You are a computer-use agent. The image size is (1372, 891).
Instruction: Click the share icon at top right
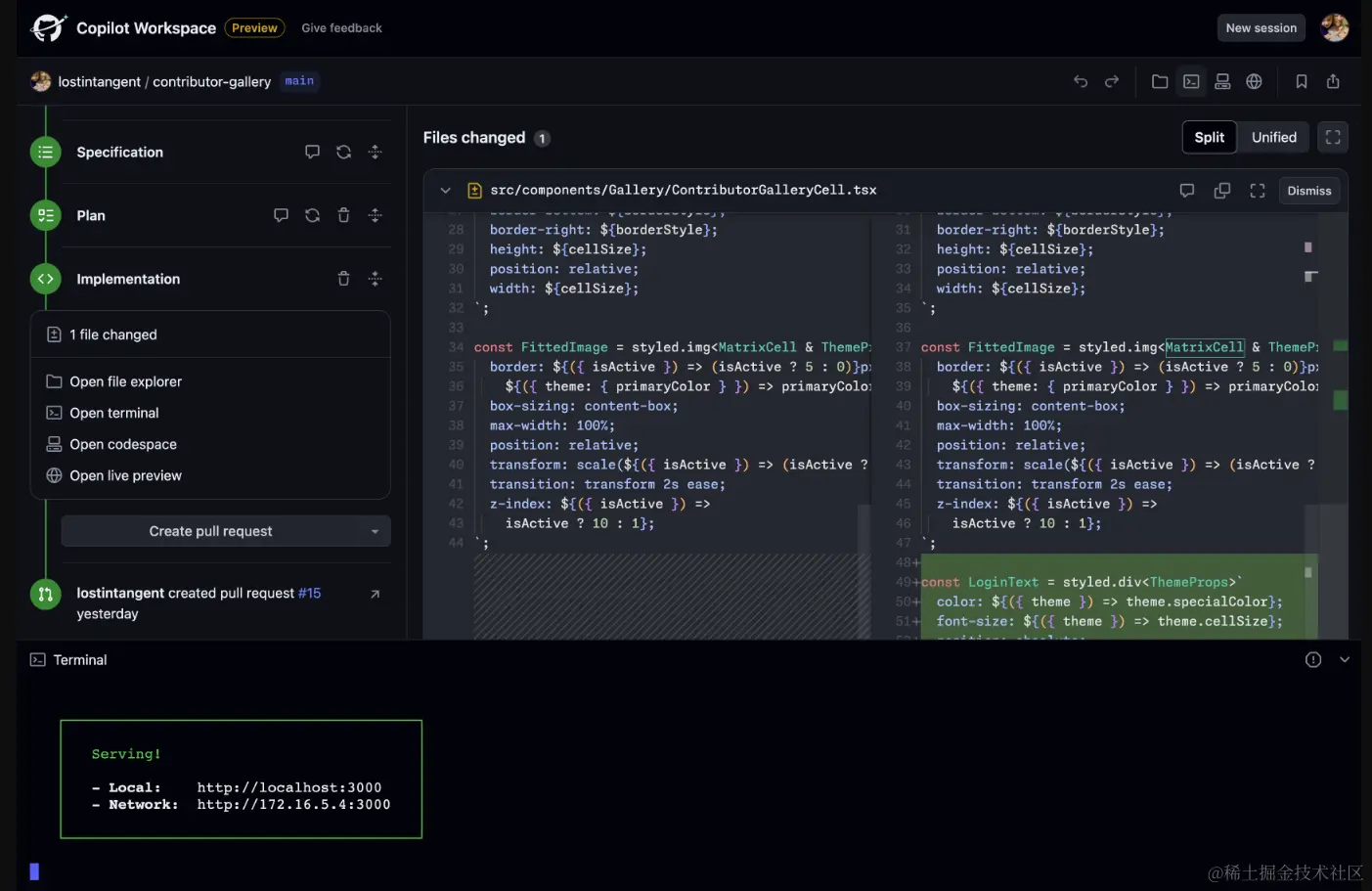1333,81
